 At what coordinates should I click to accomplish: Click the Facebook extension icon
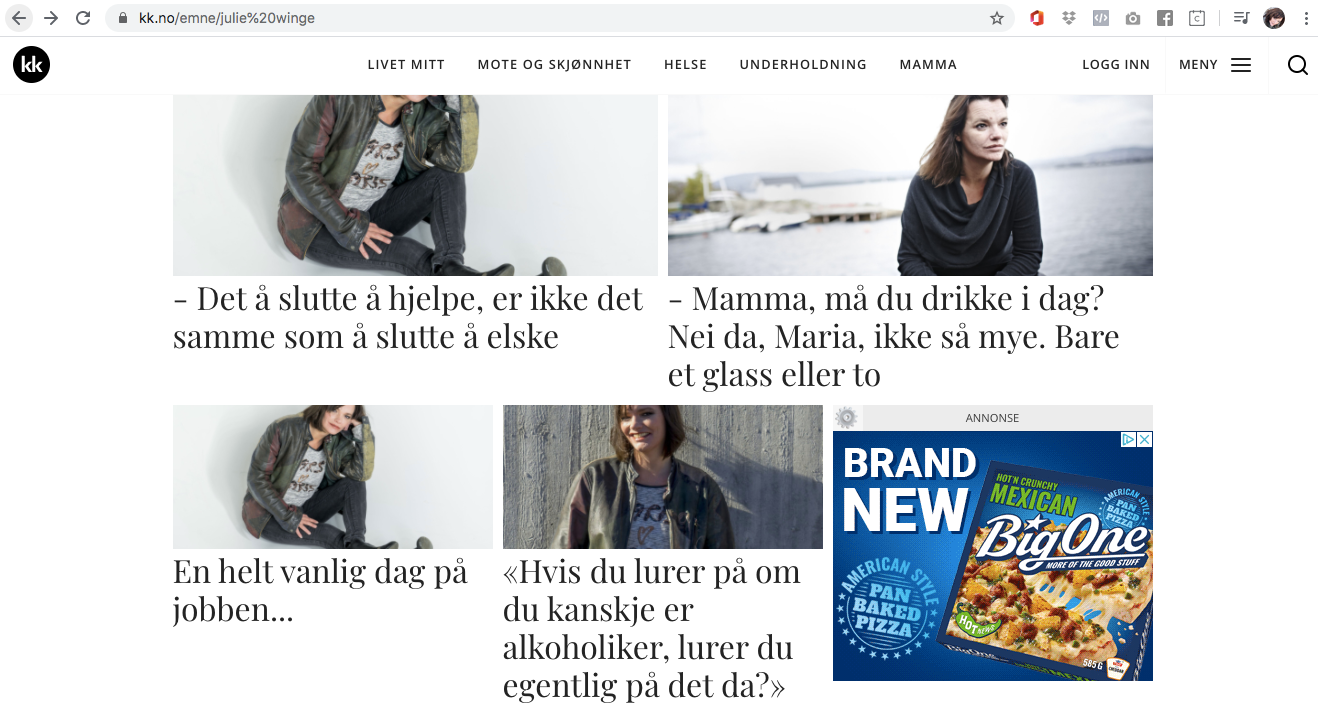click(1164, 18)
